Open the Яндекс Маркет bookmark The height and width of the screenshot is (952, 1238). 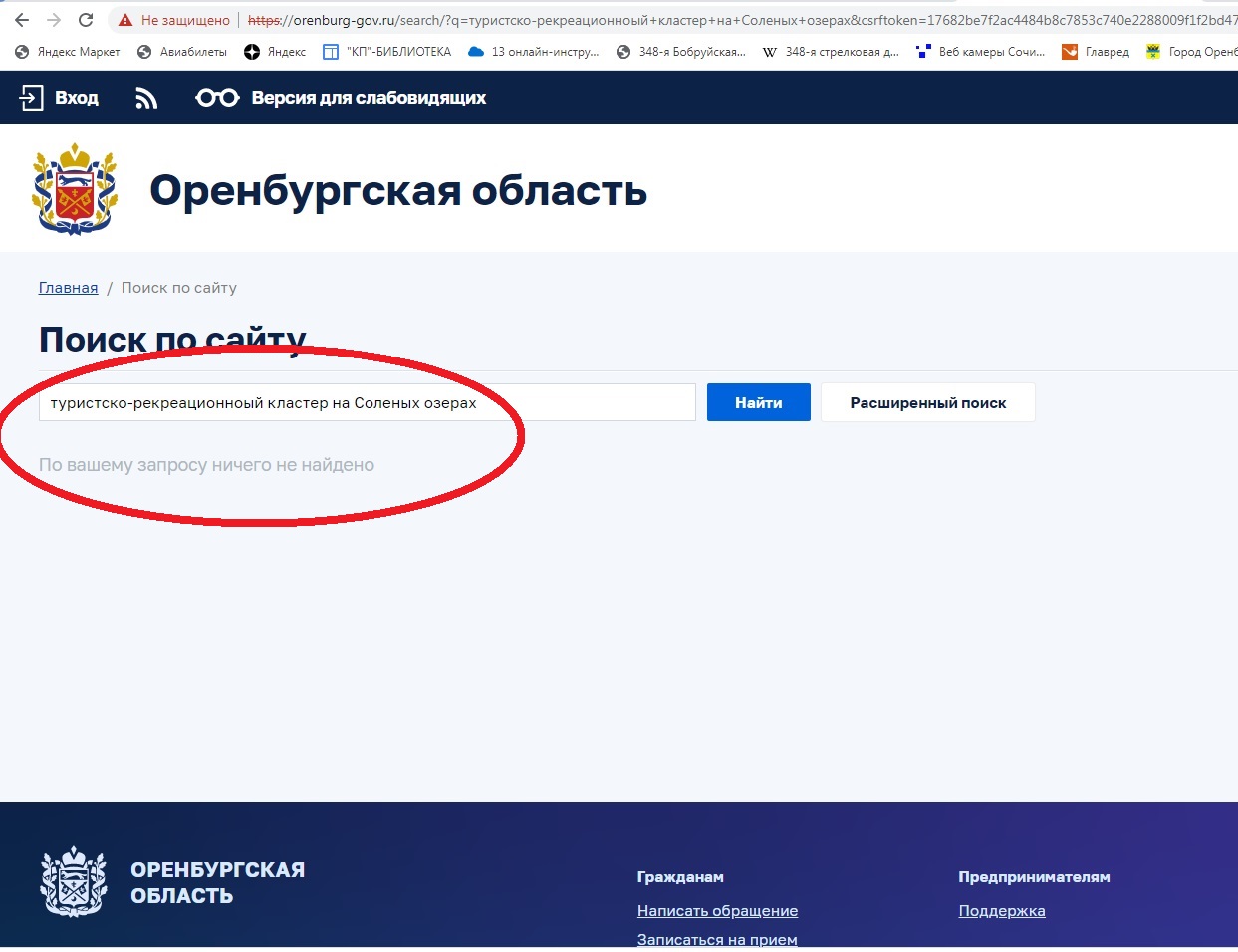(x=68, y=52)
